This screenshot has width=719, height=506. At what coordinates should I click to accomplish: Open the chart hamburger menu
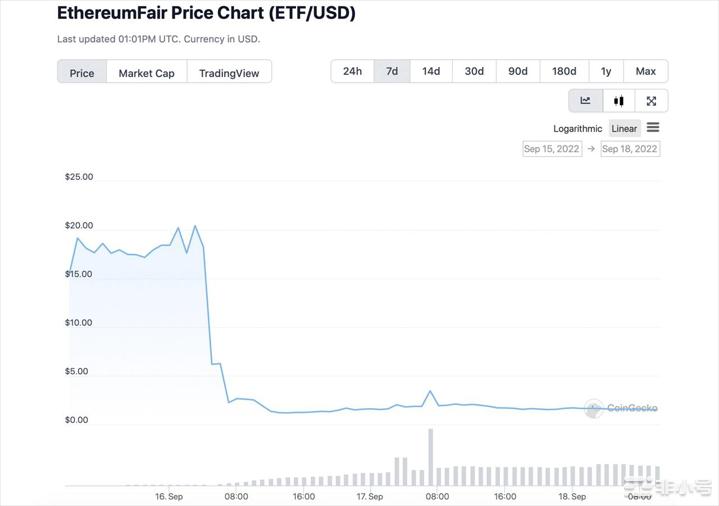click(653, 128)
